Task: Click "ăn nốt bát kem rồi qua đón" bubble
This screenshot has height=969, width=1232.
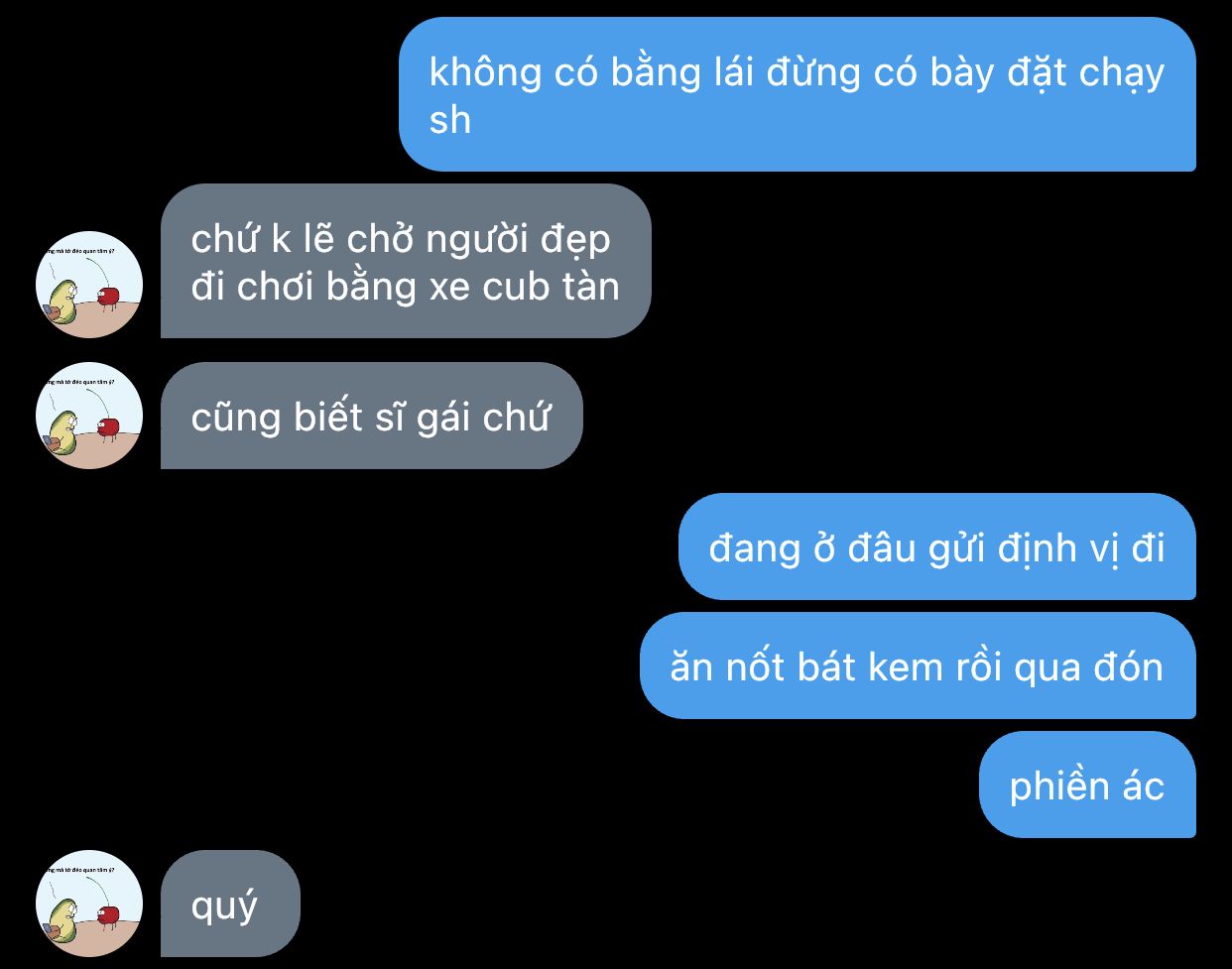Action: pos(918,666)
